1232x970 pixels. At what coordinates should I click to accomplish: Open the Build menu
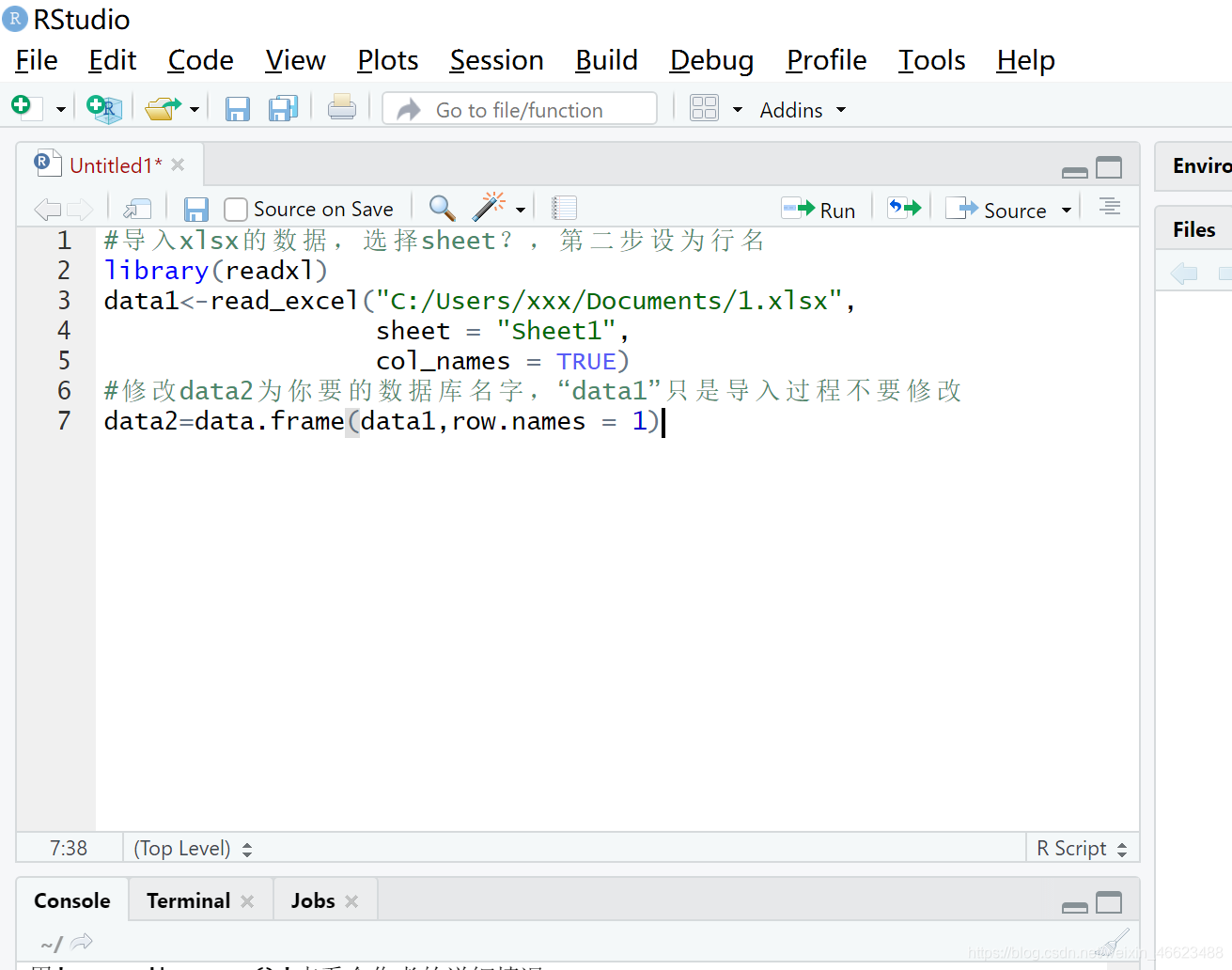click(x=606, y=60)
